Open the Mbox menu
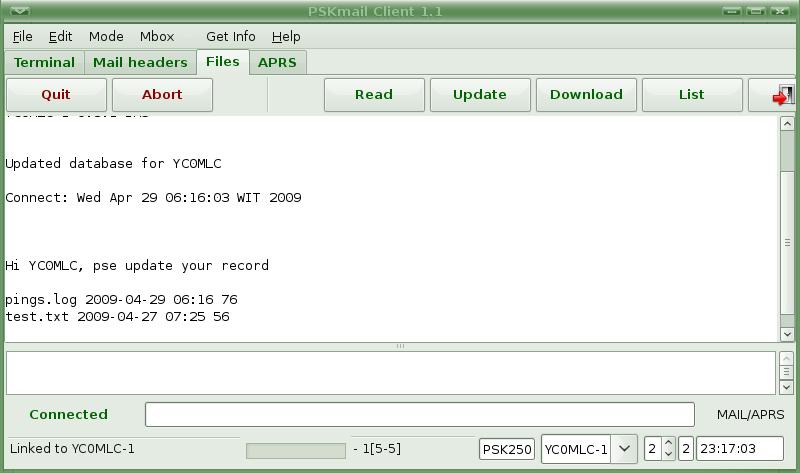This screenshot has width=800, height=473. point(157,37)
